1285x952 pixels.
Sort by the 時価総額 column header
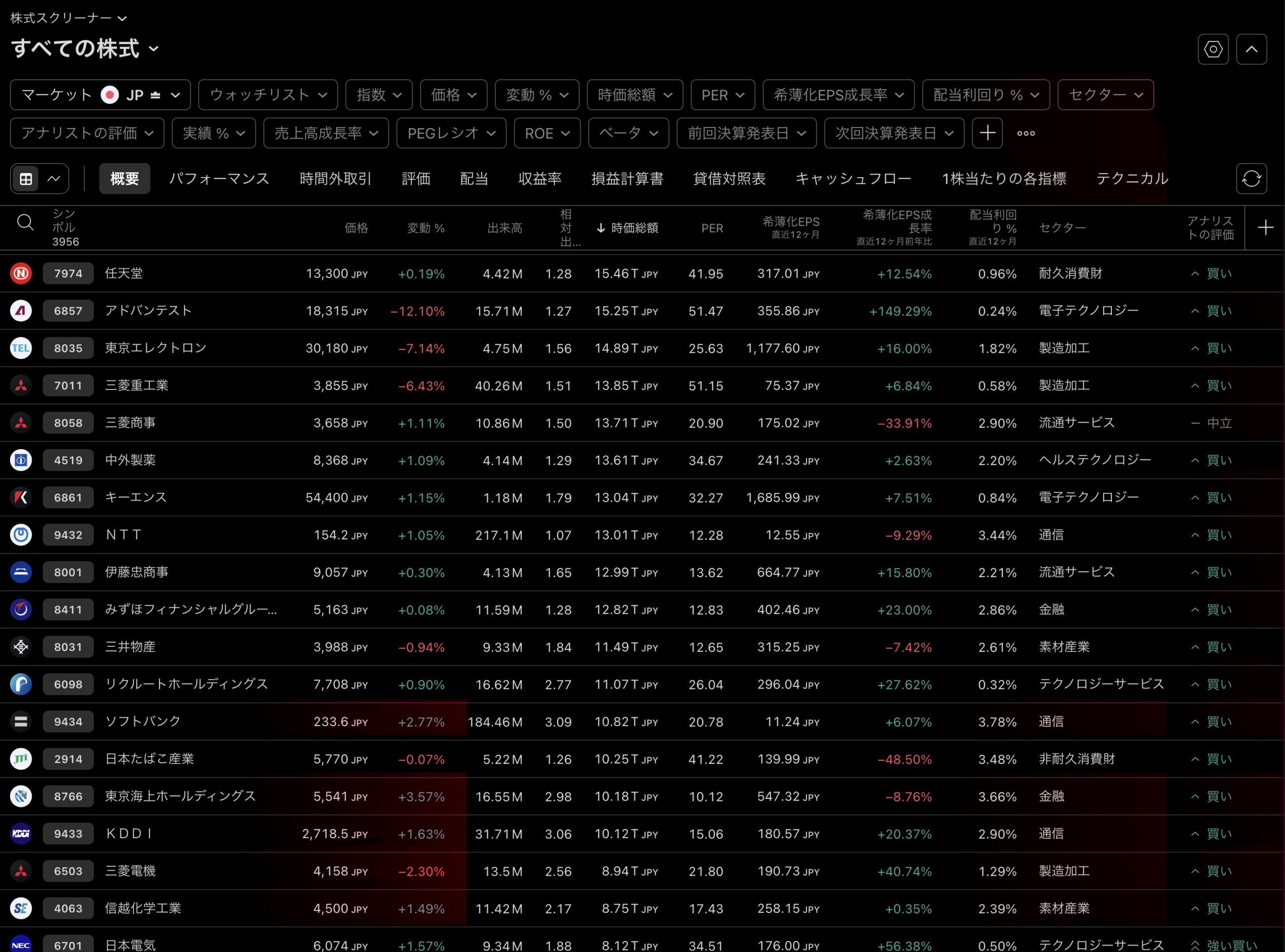coord(634,228)
